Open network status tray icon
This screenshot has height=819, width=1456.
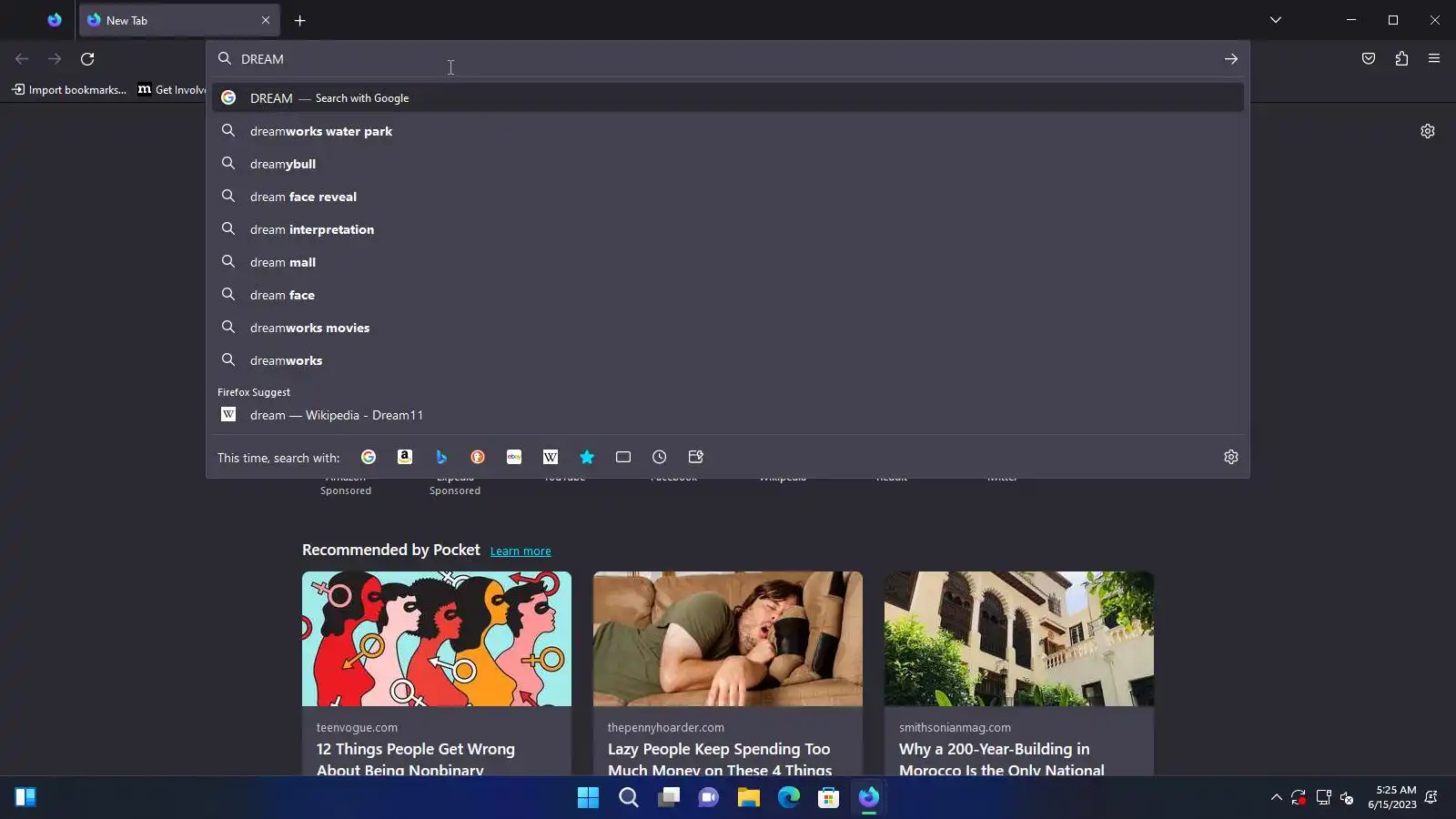(x=1324, y=798)
